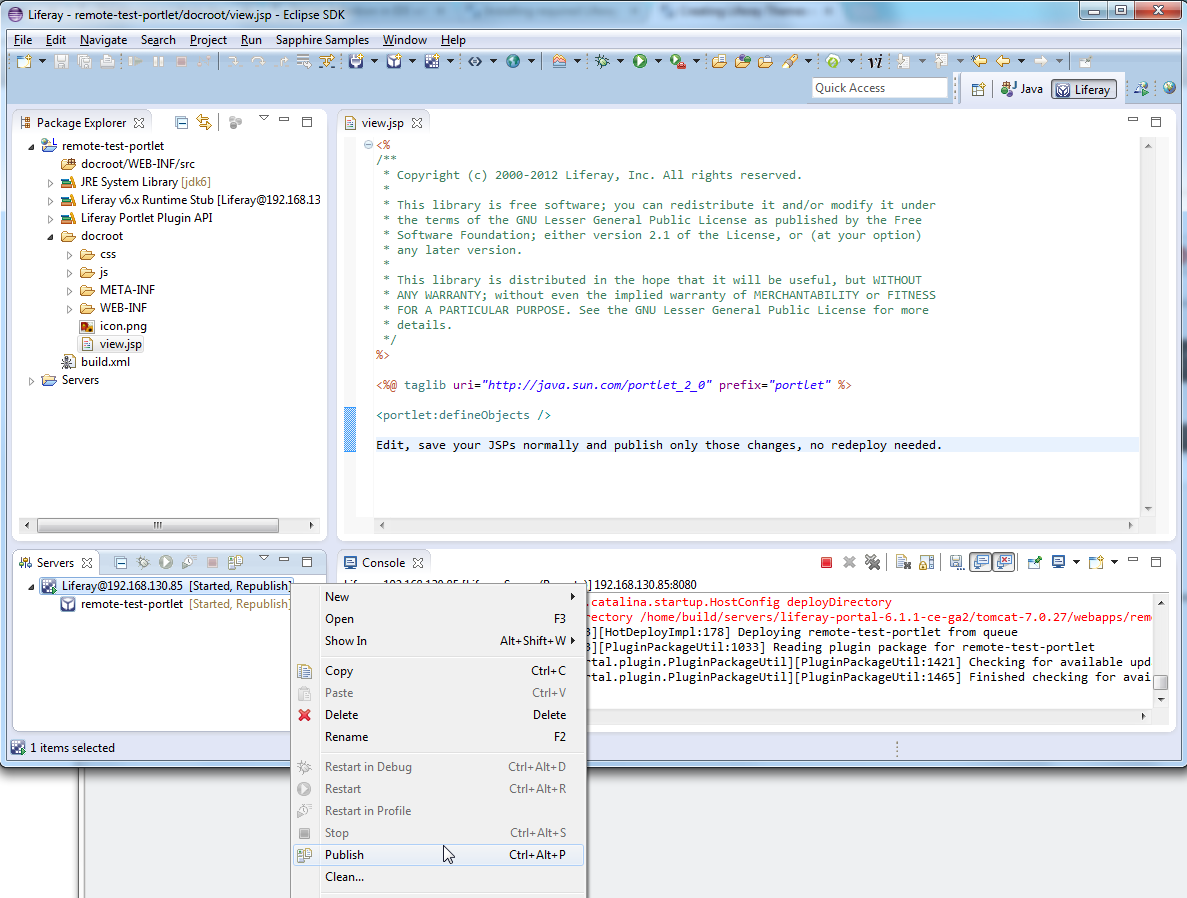Click the green Run button in toolbar

pos(640,61)
